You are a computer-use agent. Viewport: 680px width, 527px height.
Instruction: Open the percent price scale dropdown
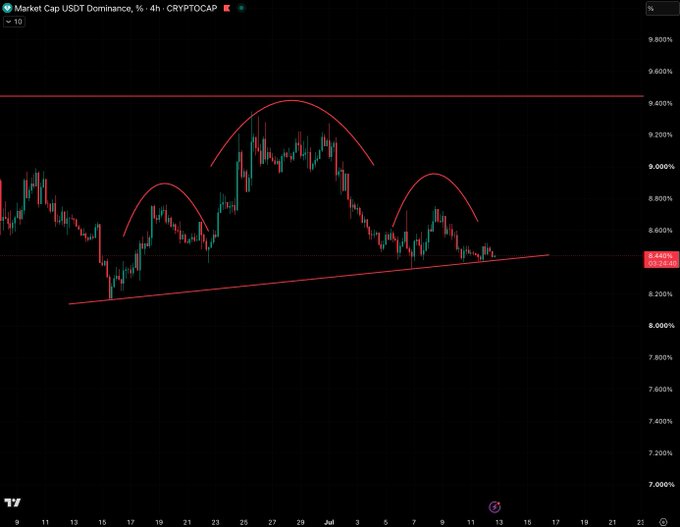[661, 8]
